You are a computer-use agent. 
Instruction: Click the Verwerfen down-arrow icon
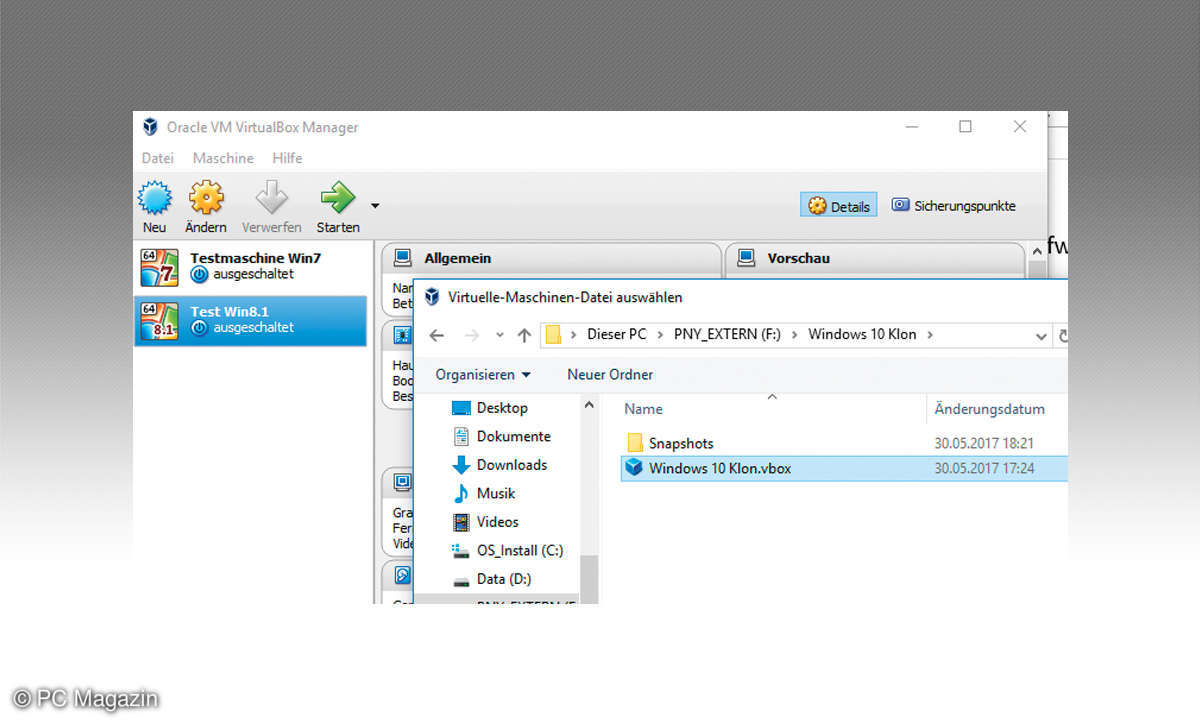coord(271,197)
